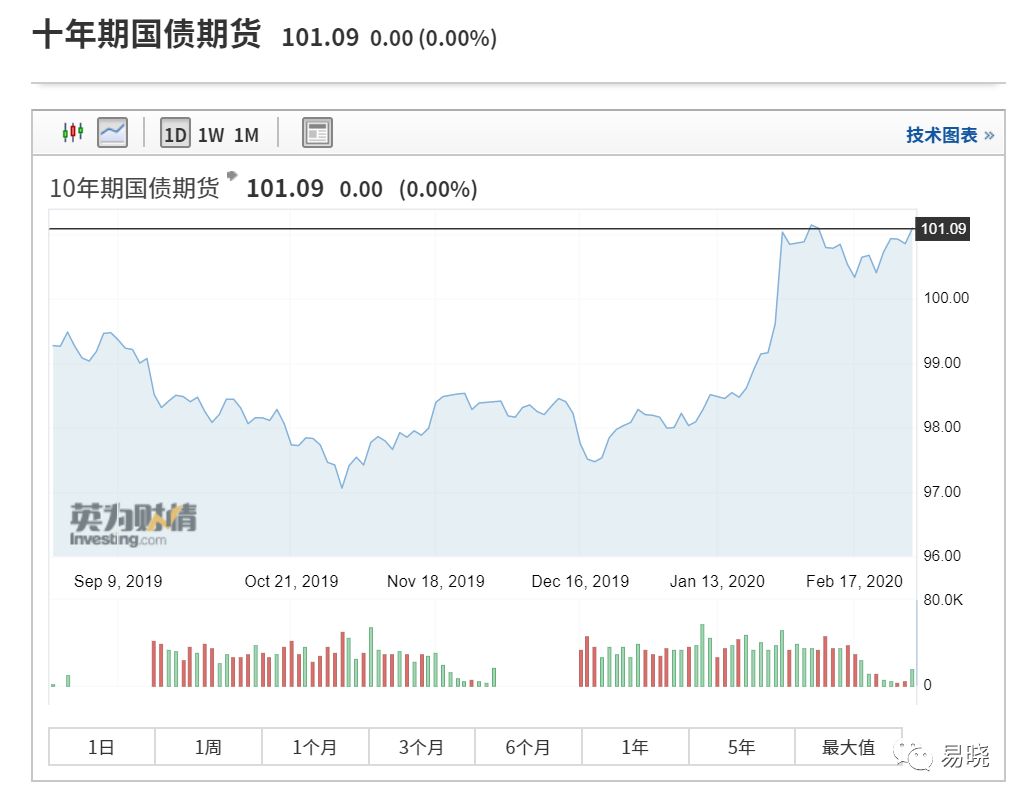Switch interval to 1M

246,134
